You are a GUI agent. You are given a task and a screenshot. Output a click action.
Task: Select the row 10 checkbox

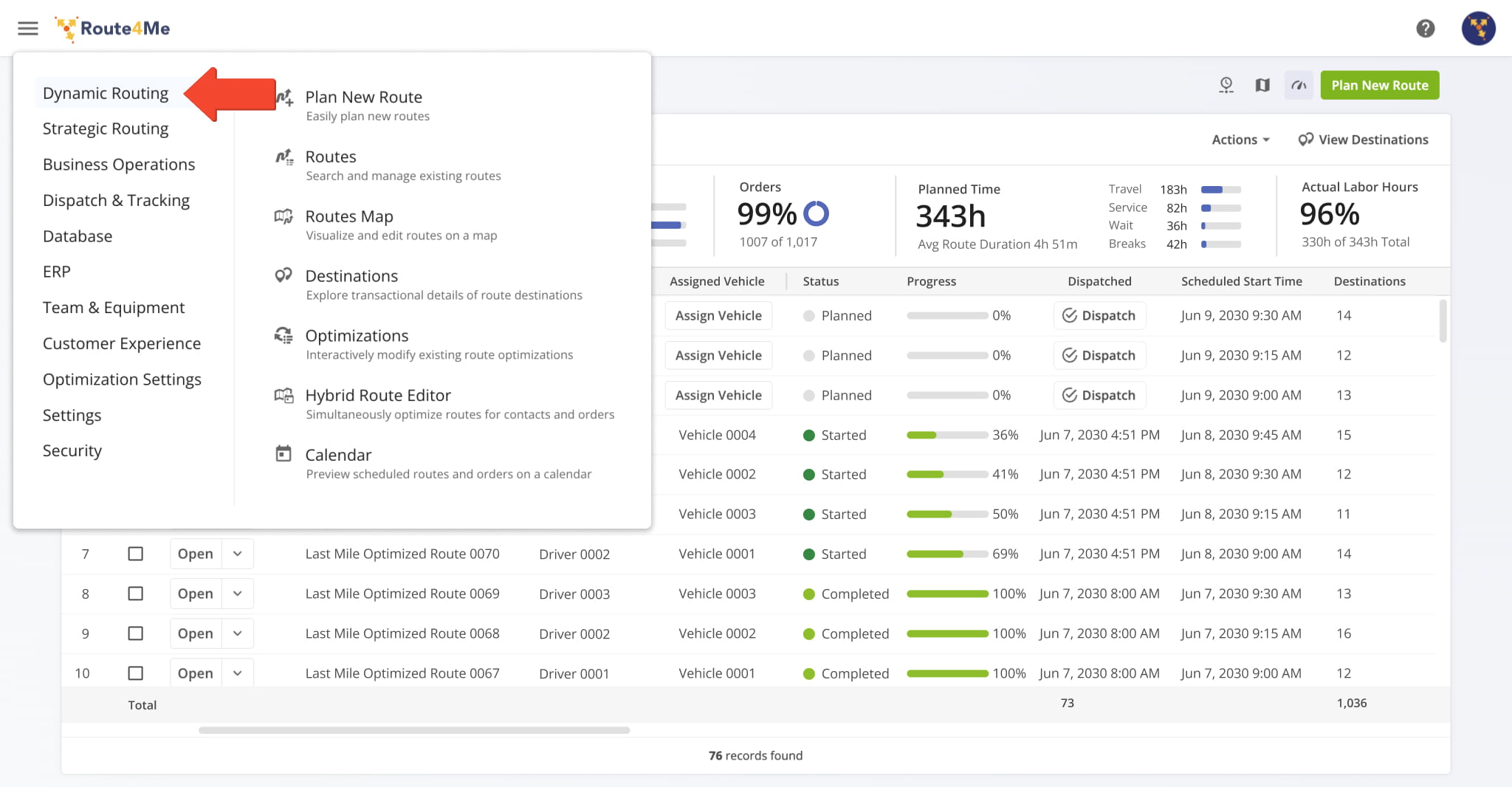tap(136, 673)
